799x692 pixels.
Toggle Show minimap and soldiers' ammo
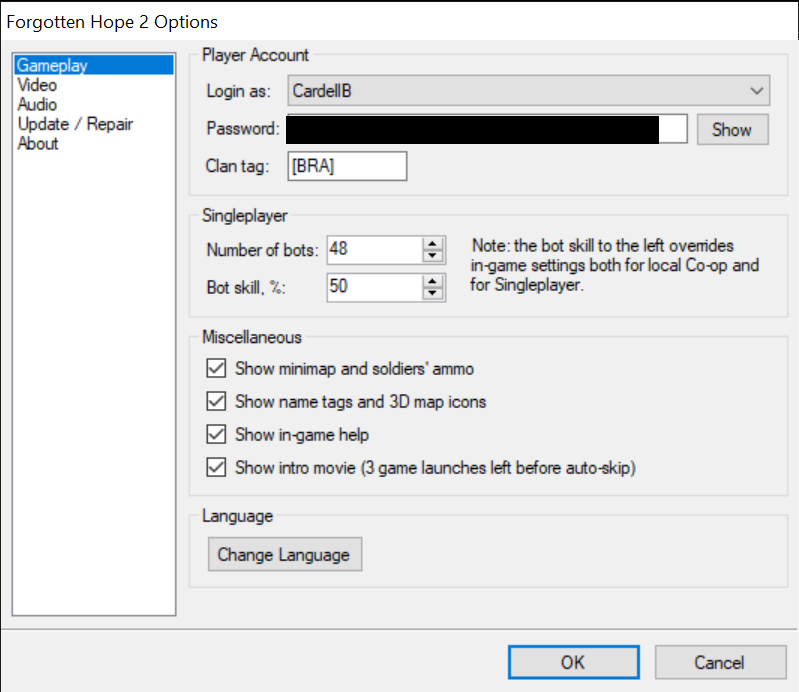click(x=215, y=368)
